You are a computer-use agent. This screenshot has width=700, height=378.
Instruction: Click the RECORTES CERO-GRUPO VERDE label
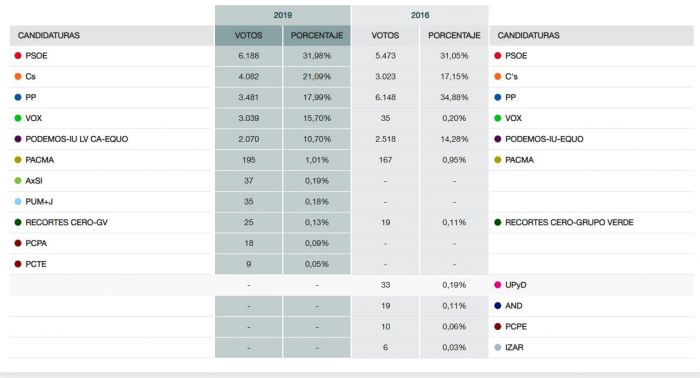(569, 222)
